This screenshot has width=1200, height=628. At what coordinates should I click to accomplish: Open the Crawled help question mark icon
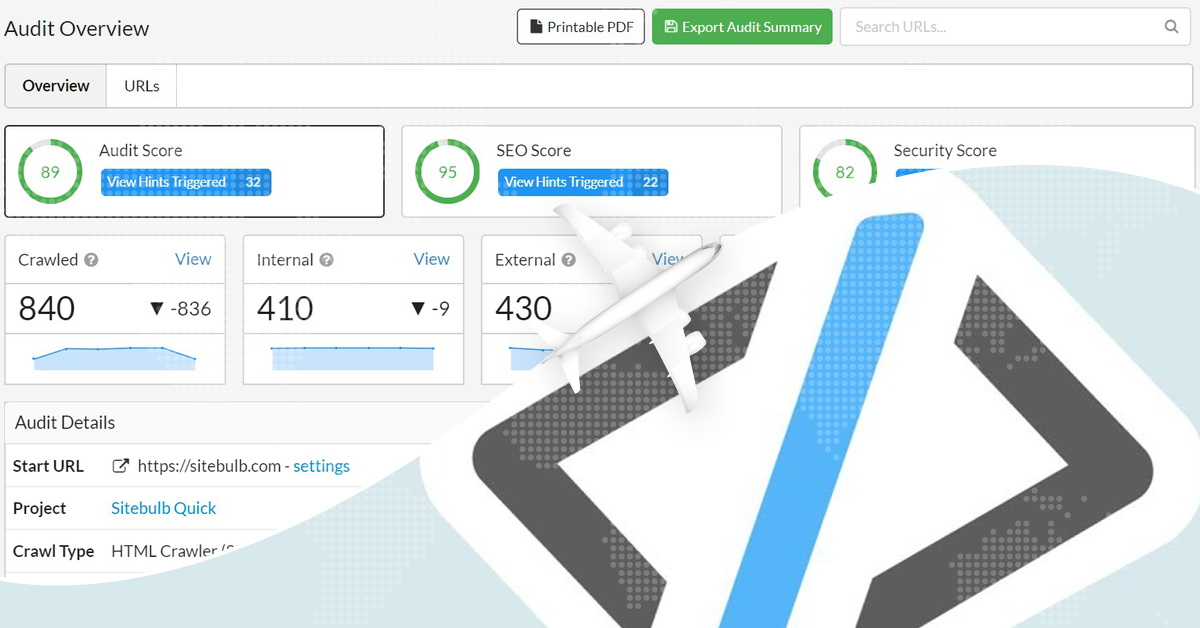coord(91,259)
